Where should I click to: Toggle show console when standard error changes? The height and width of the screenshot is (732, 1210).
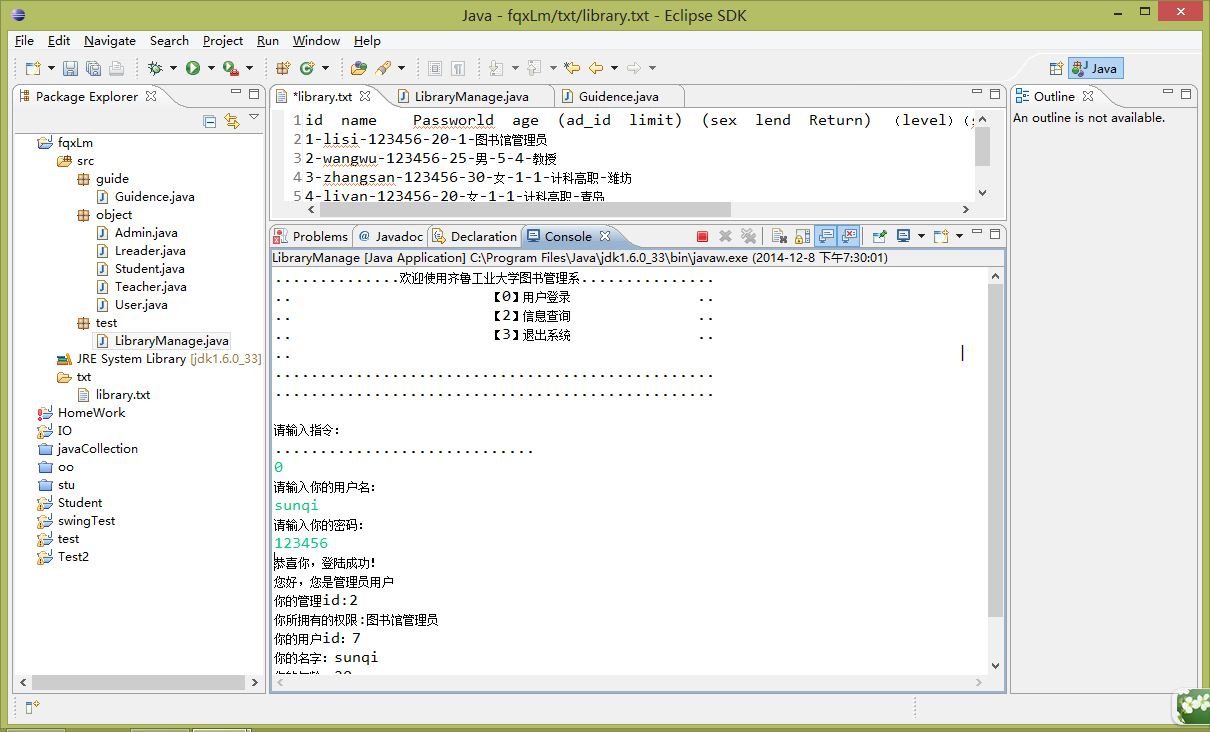[849, 236]
